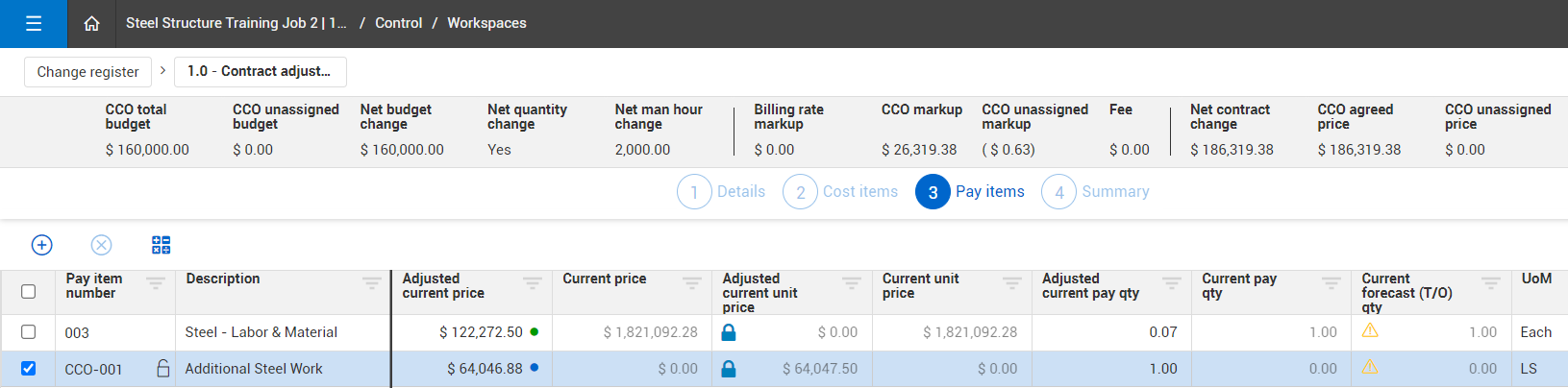This screenshot has height=388, width=1568.
Task: Click the Change register breadcrumb button
Action: pos(87,72)
